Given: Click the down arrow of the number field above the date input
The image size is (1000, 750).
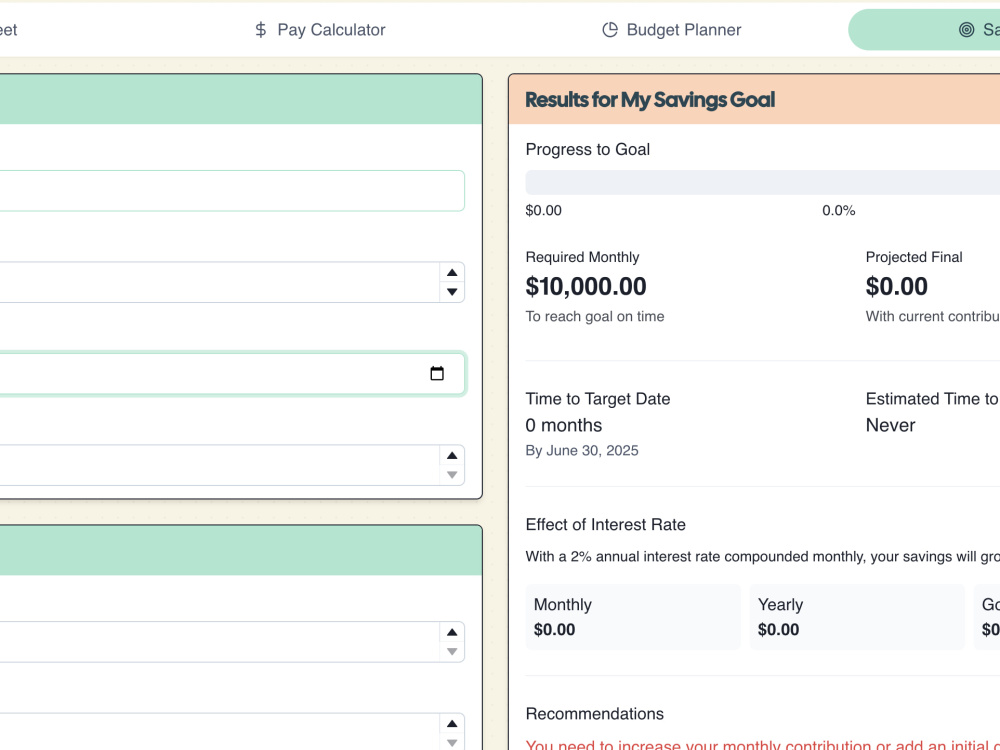Looking at the screenshot, I should tap(452, 292).
